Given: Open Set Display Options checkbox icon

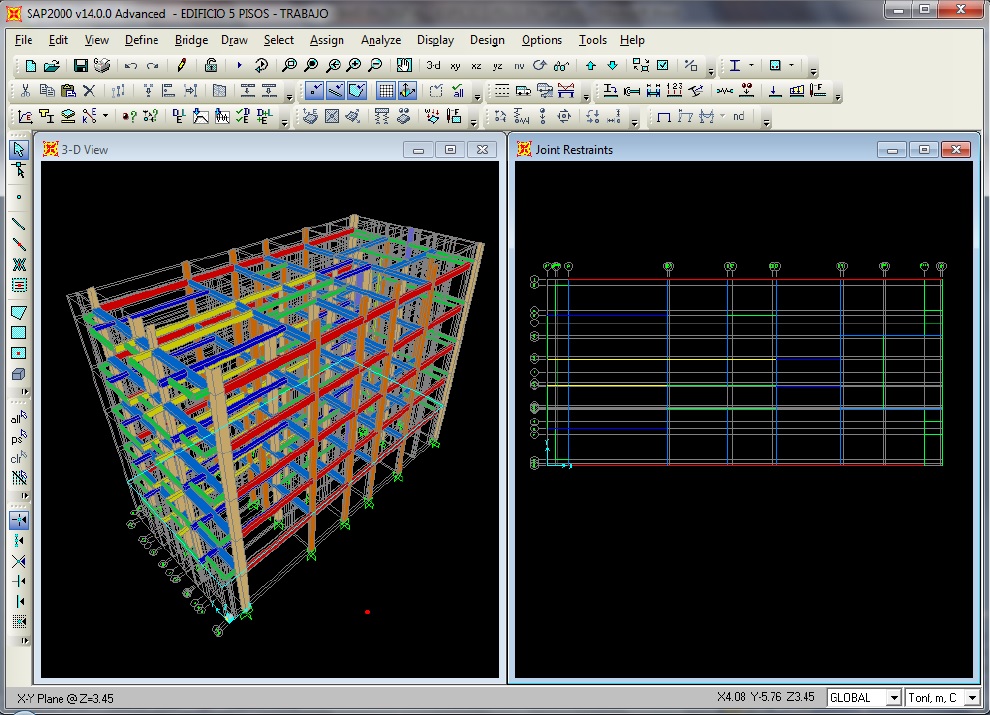Looking at the screenshot, I should [x=662, y=65].
